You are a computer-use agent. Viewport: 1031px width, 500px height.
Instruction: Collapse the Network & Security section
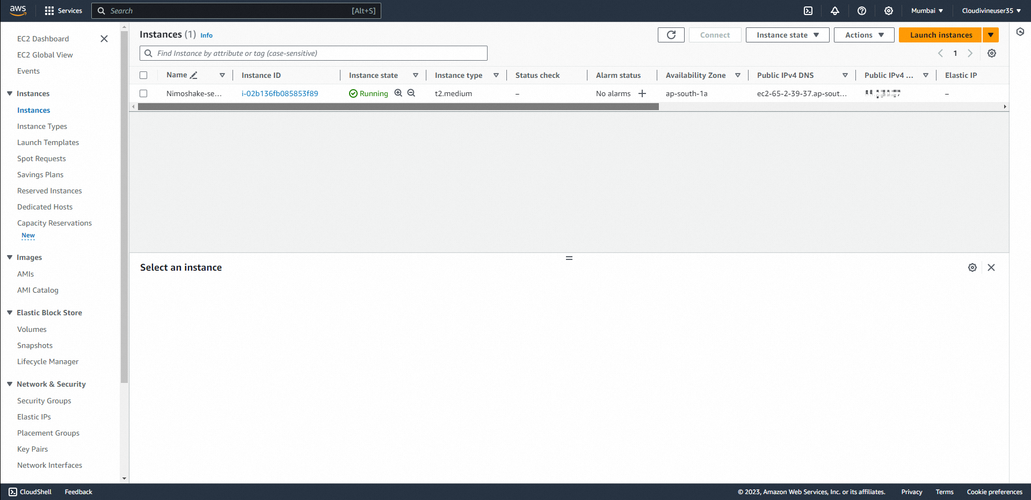(x=10, y=384)
